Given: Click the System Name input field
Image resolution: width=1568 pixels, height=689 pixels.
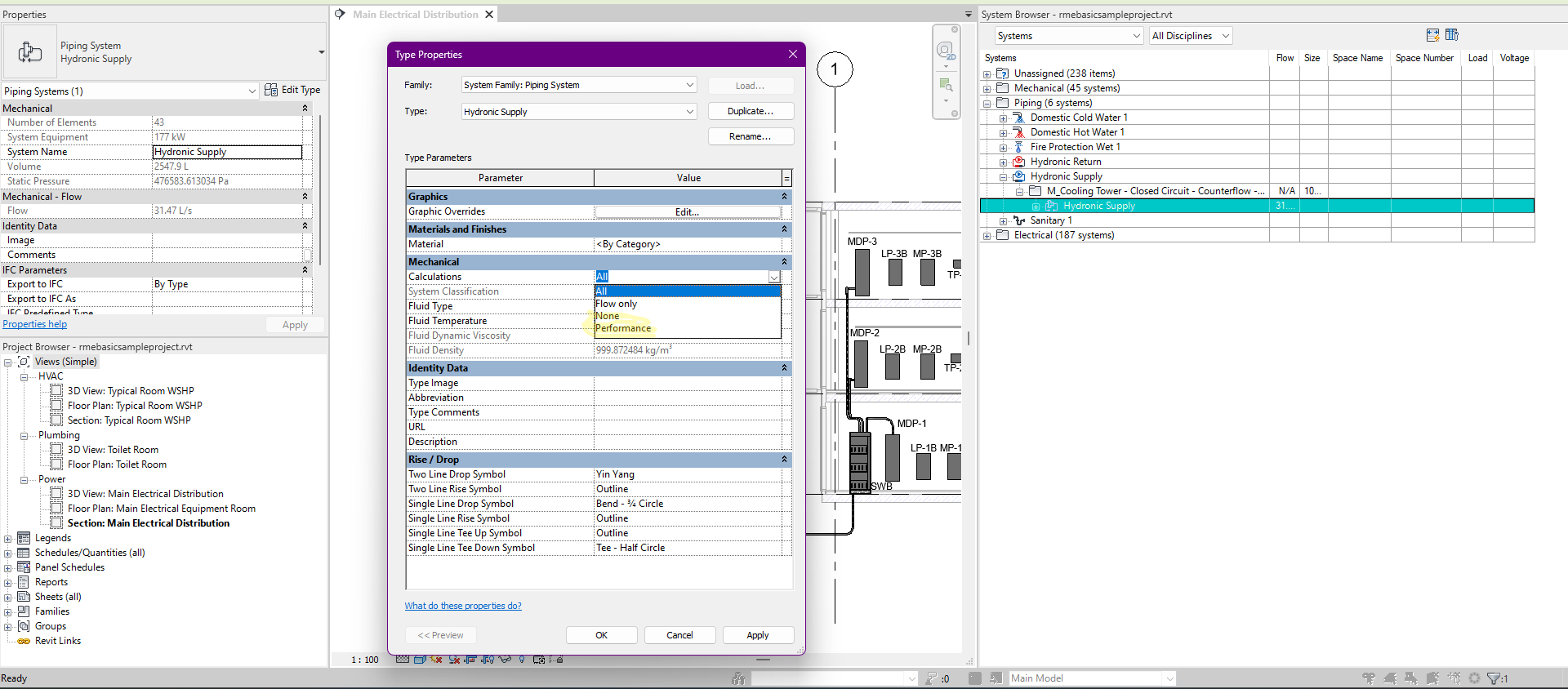Looking at the screenshot, I should 227,152.
